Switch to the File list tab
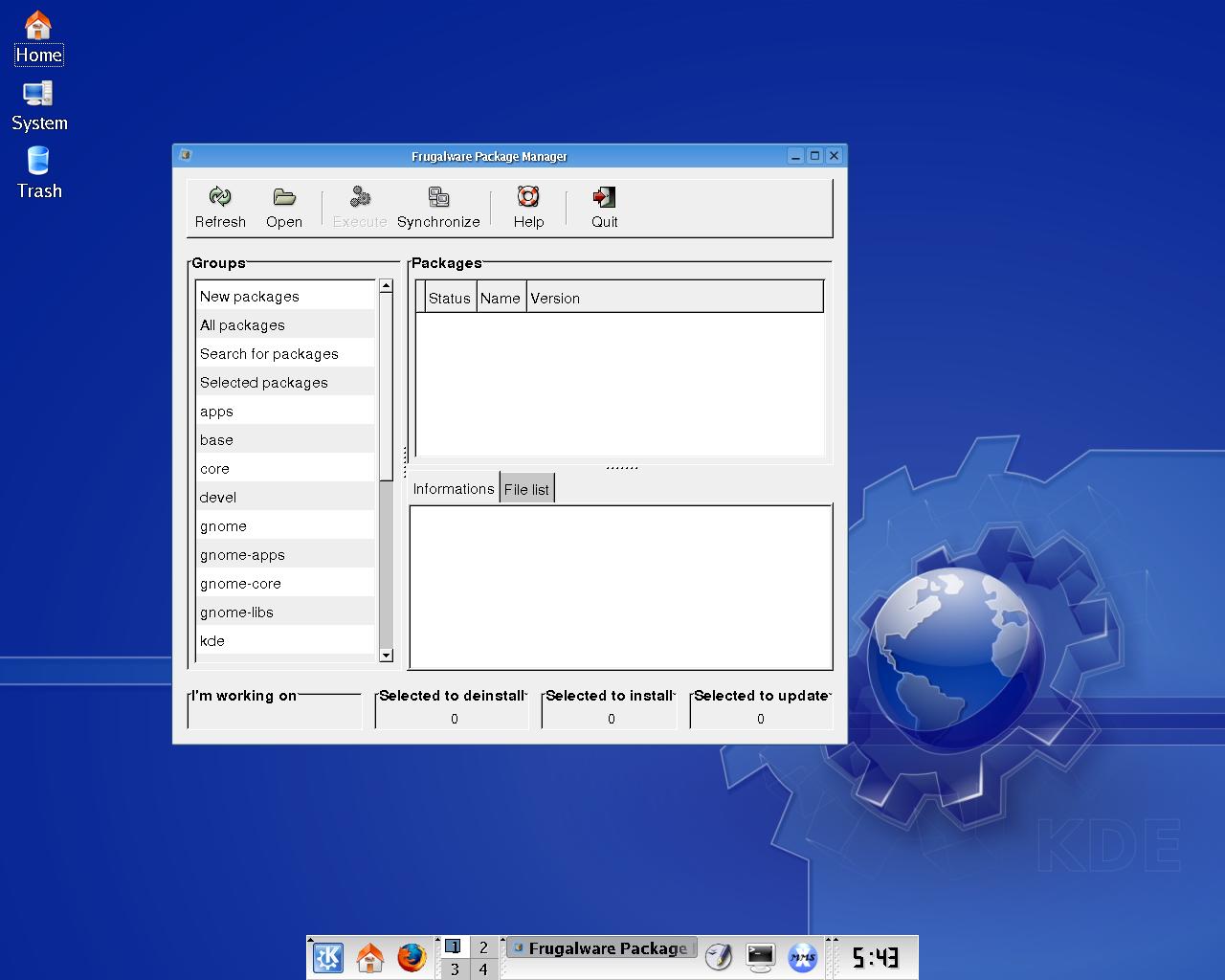 [526, 489]
